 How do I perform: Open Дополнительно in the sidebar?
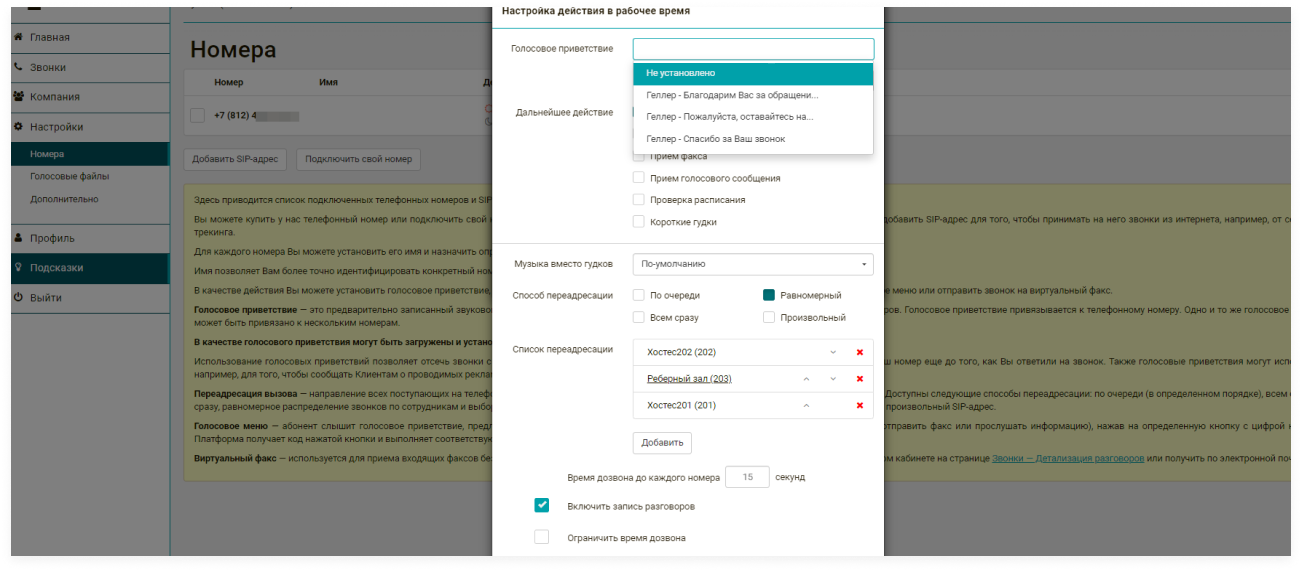coord(64,199)
